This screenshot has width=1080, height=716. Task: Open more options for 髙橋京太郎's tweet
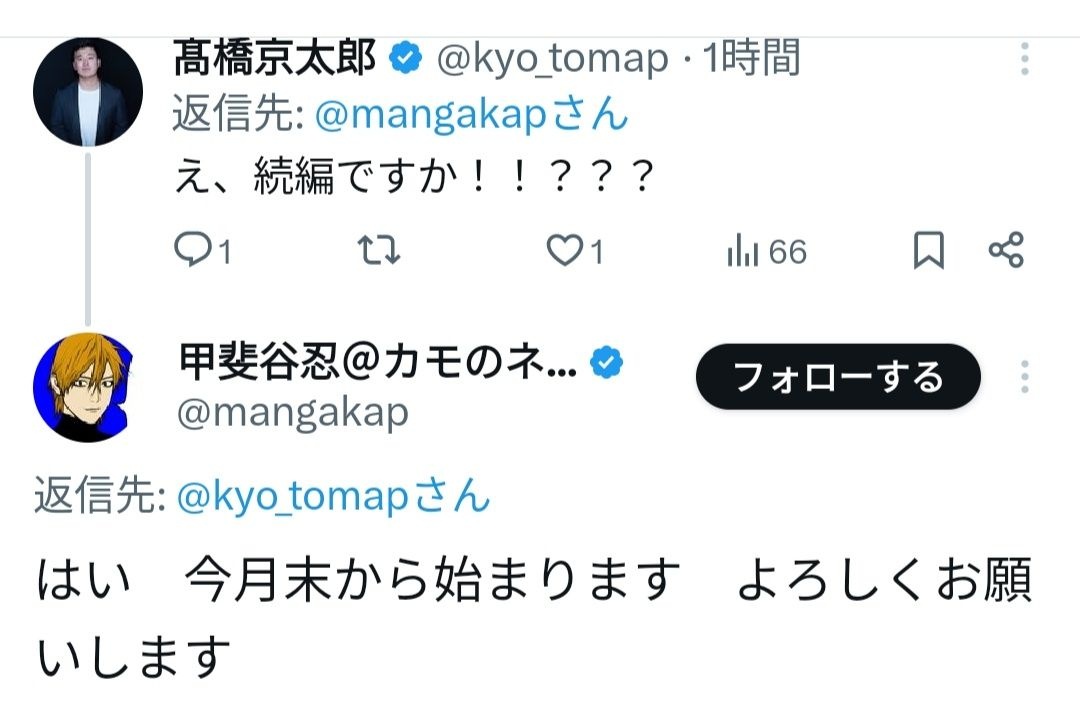point(1025,59)
